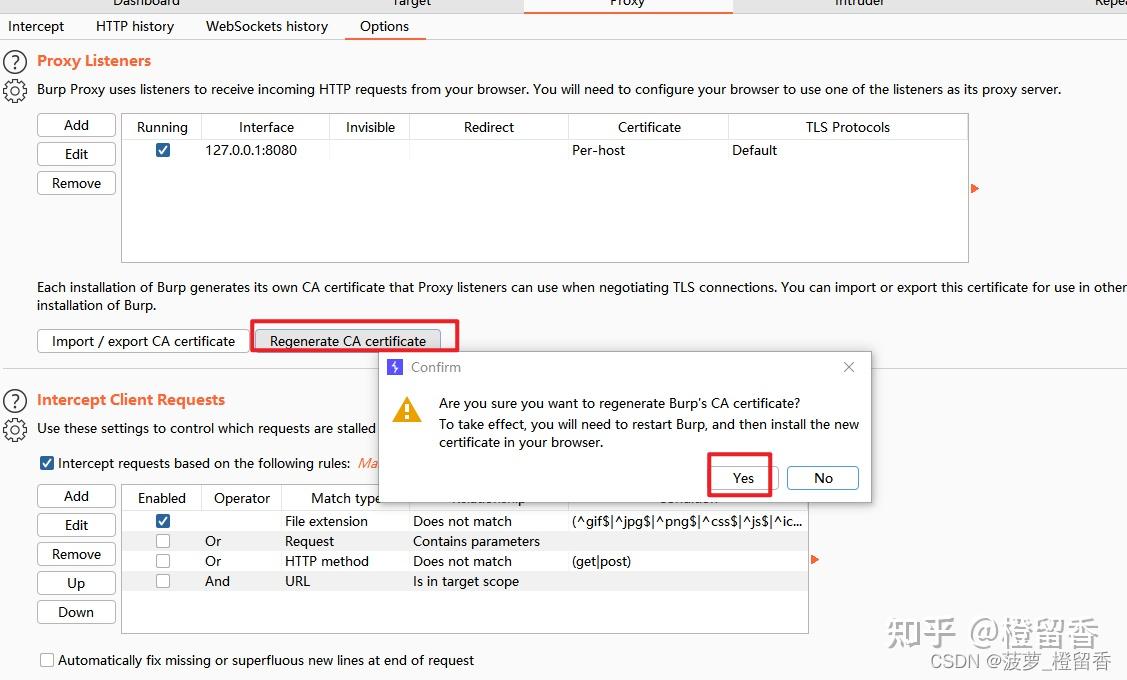Image resolution: width=1127 pixels, height=680 pixels.
Task: Click Add under the intercept rules list
Action: click(76, 496)
